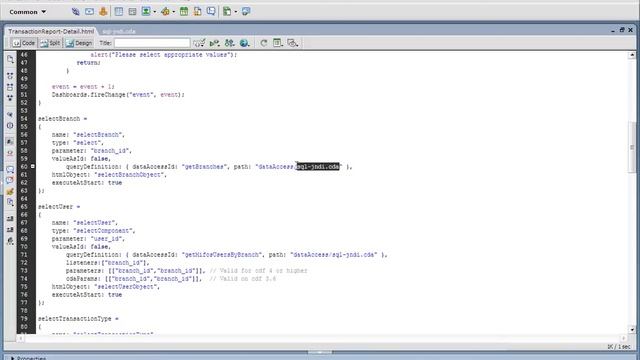This screenshot has width=640, height=360.
Task: Restore down the document window
Action: 622,30
